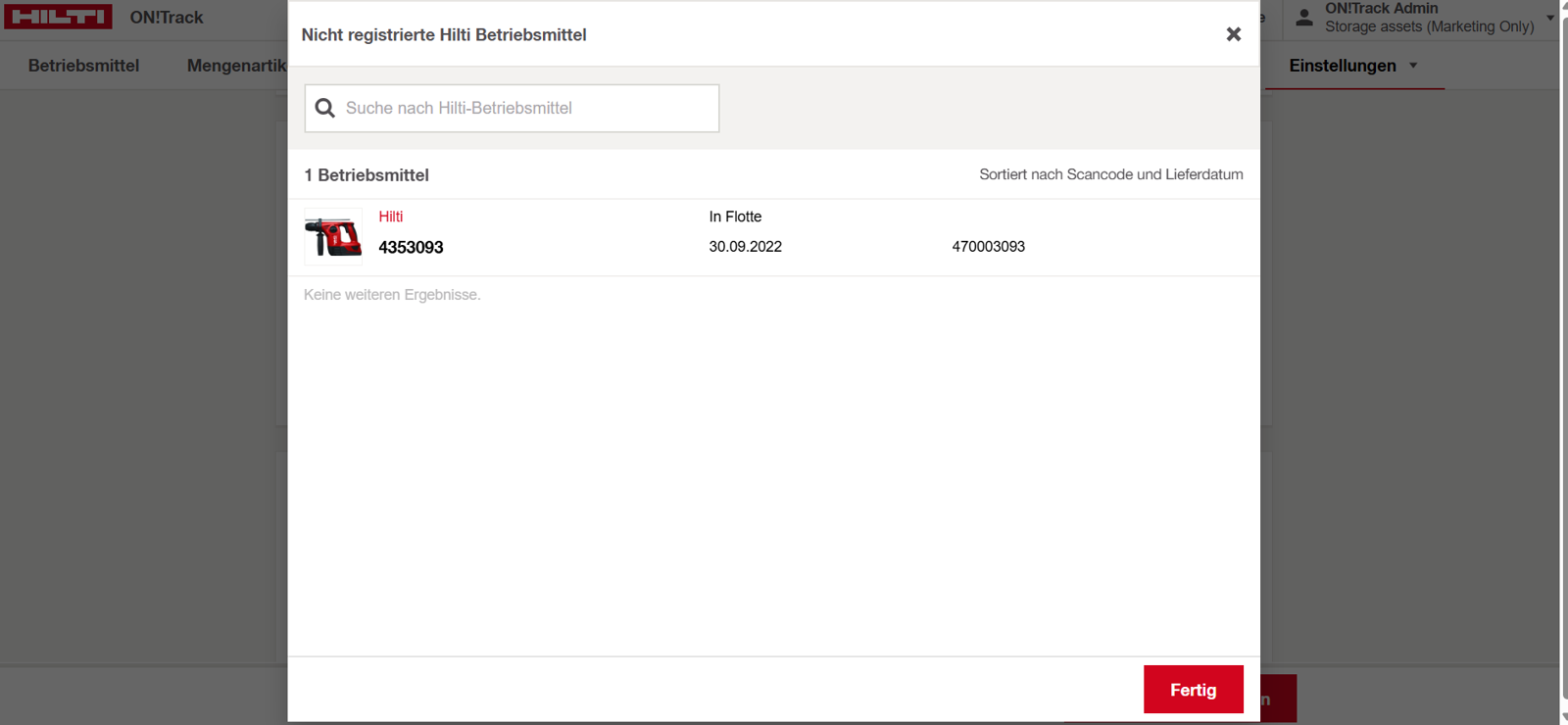This screenshot has height=725, width=1568.
Task: Click Sortiert nach Scancode und Lieferdatum
Action: click(x=1111, y=174)
